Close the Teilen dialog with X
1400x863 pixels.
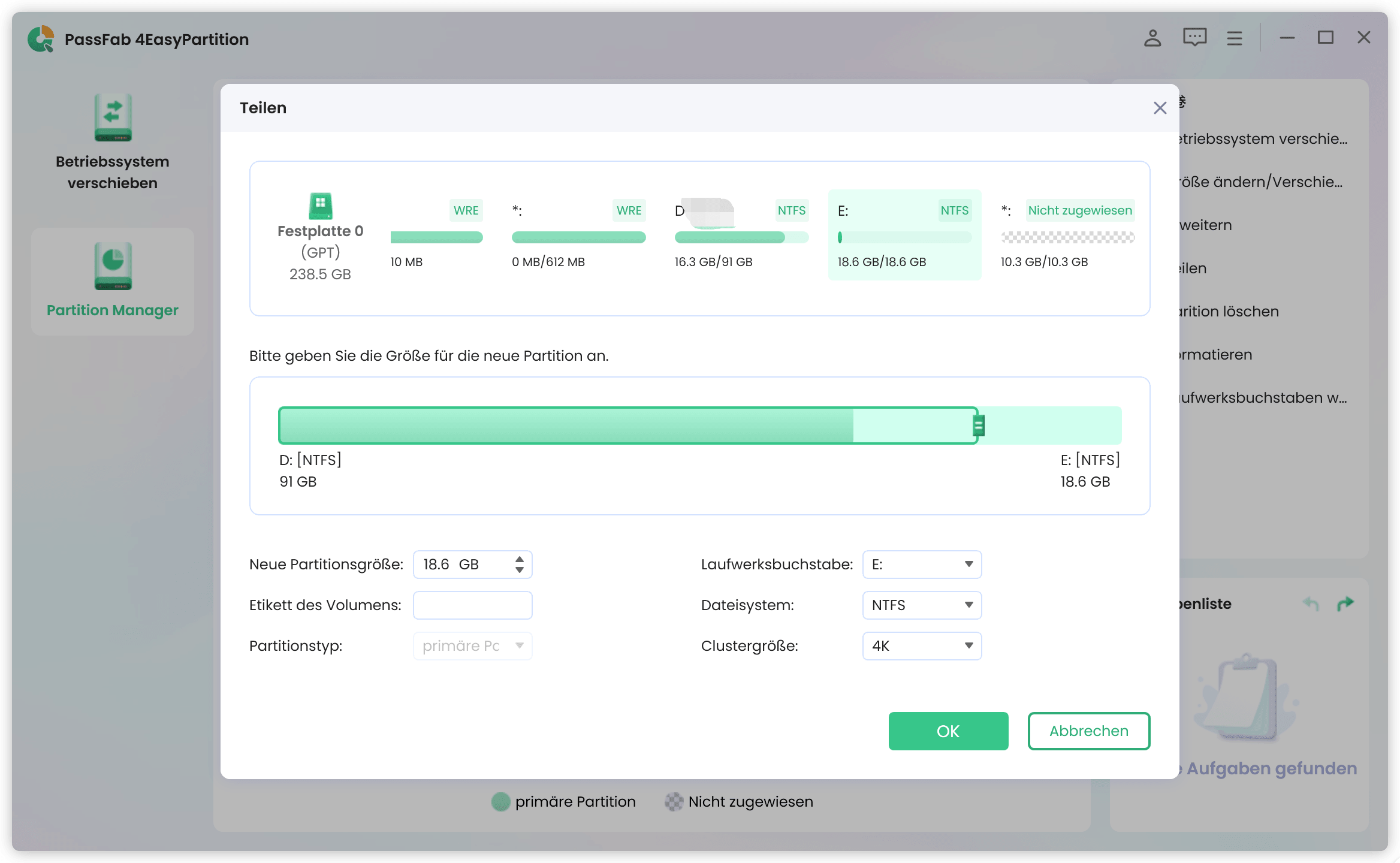pos(1160,108)
